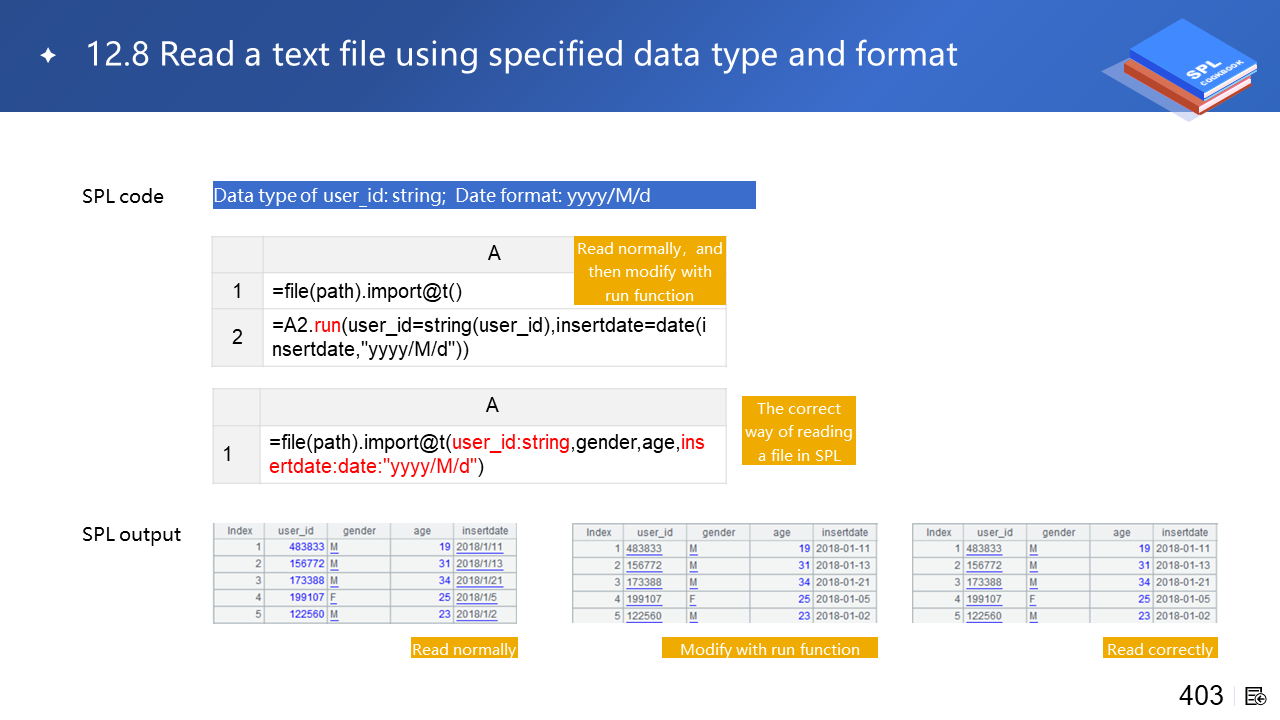Click column header A of the top code grid
The height and width of the screenshot is (720, 1280).
pos(493,254)
